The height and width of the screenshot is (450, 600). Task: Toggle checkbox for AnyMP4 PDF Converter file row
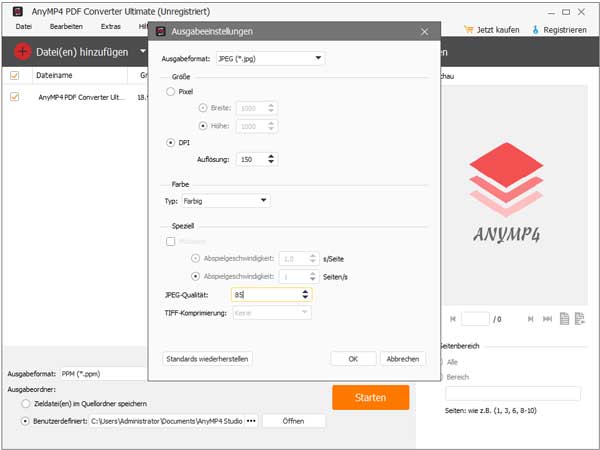[x=15, y=96]
